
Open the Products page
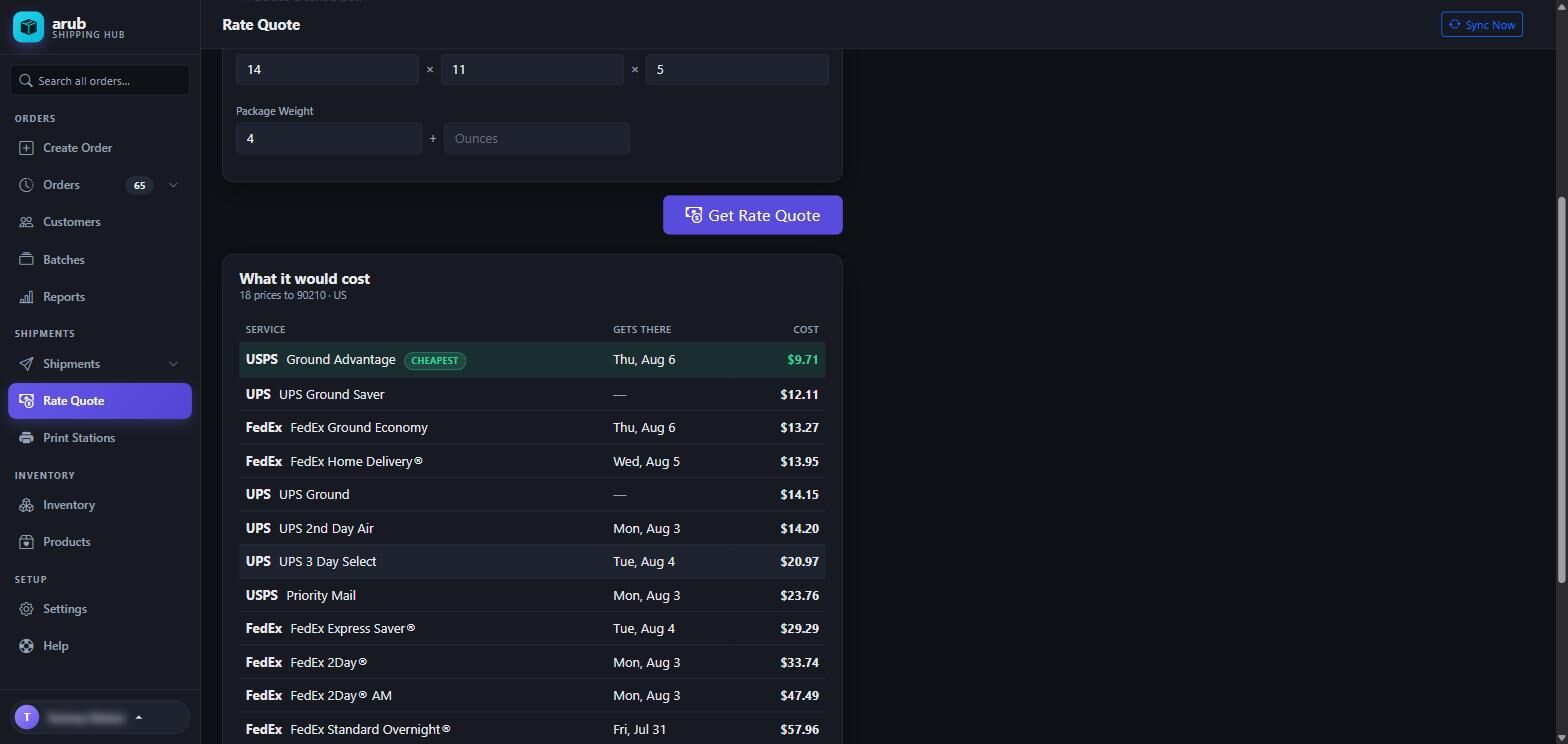tap(100, 542)
